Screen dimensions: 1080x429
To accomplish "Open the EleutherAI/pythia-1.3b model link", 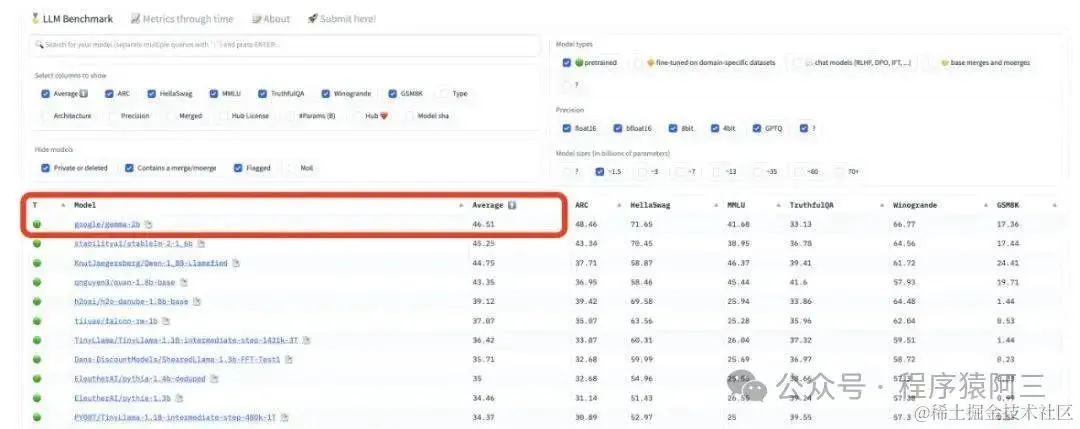I will click(123, 398).
